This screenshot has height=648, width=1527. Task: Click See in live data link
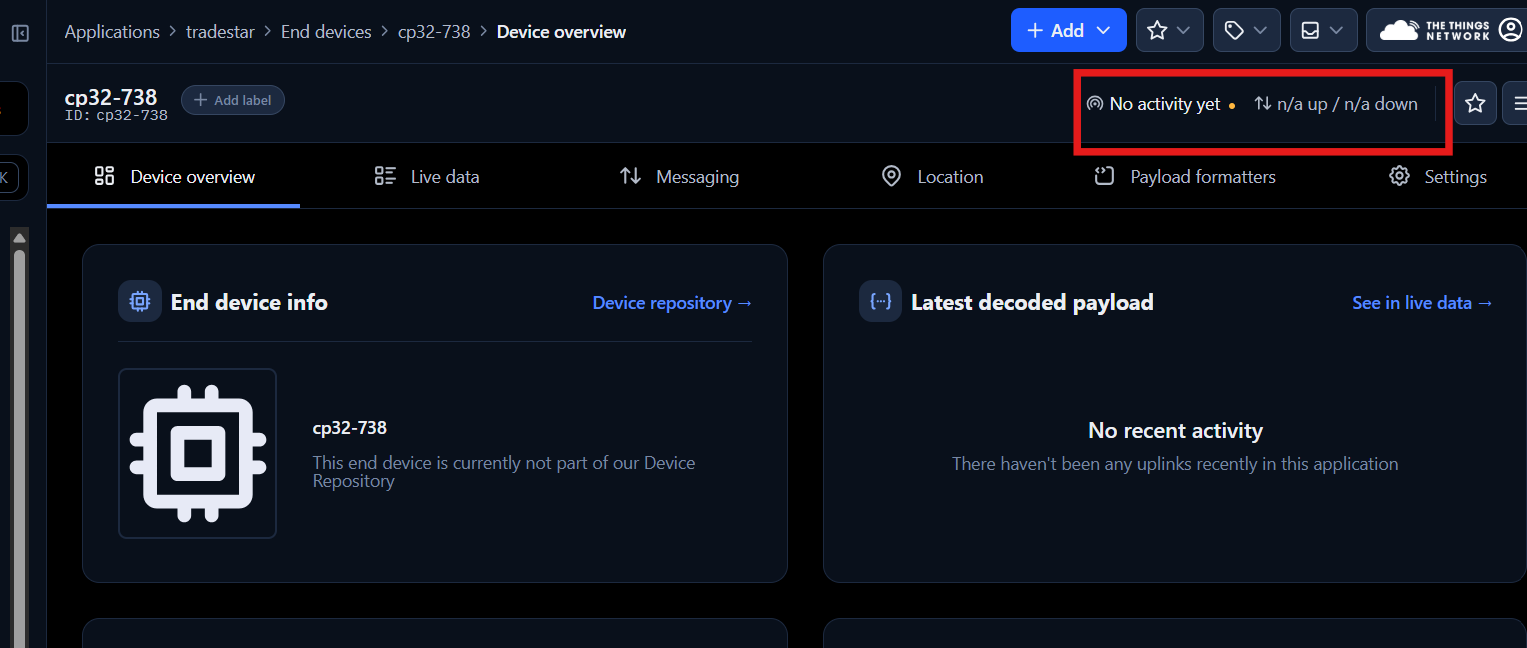tap(1422, 303)
